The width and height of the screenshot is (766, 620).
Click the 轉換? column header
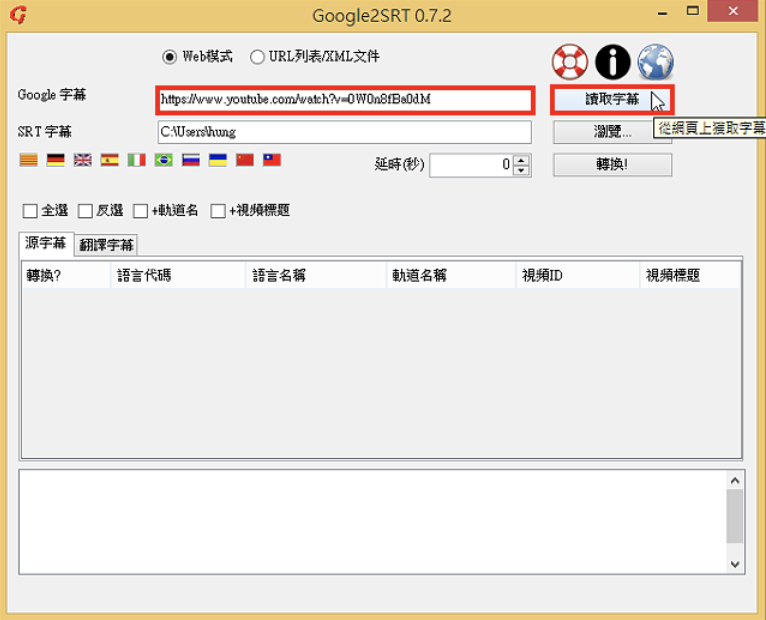point(66,276)
